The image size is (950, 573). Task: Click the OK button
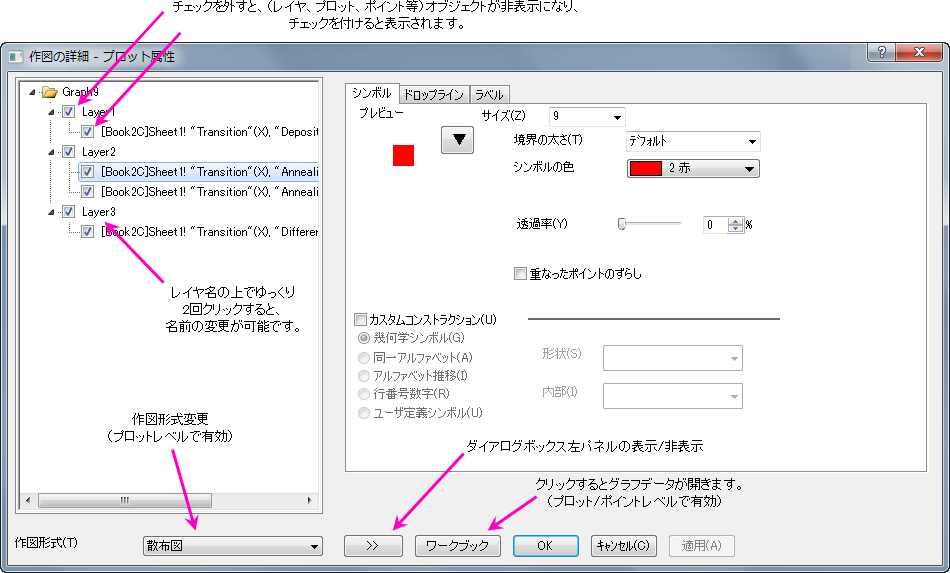pos(545,546)
